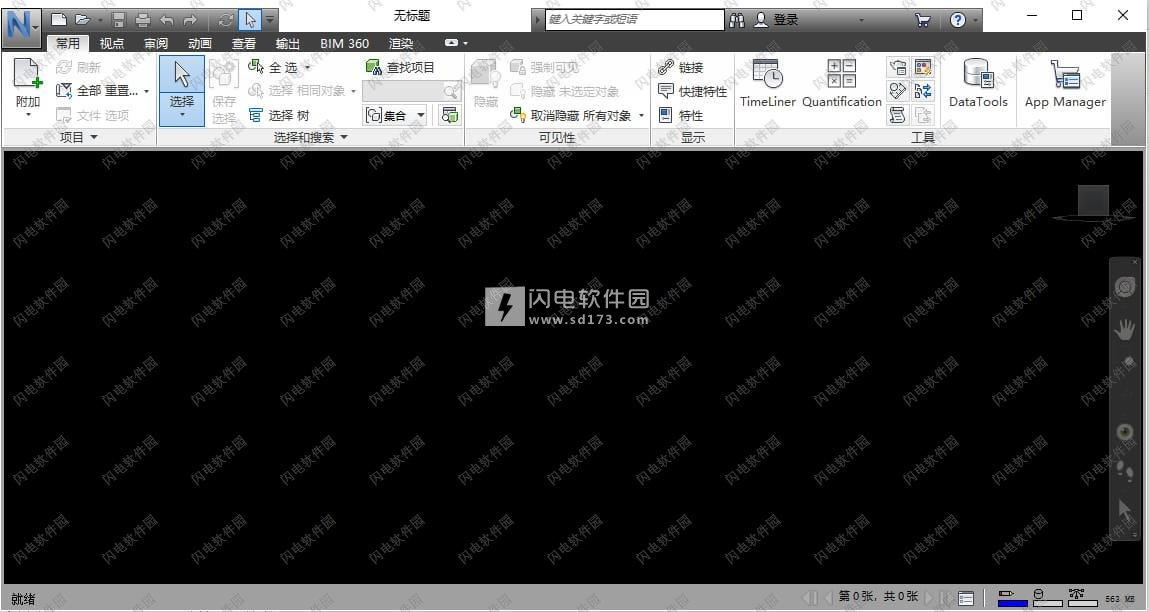Toggle the 链接 (Links) display
This screenshot has width=1149, height=612.
pyautogui.click(x=681, y=67)
